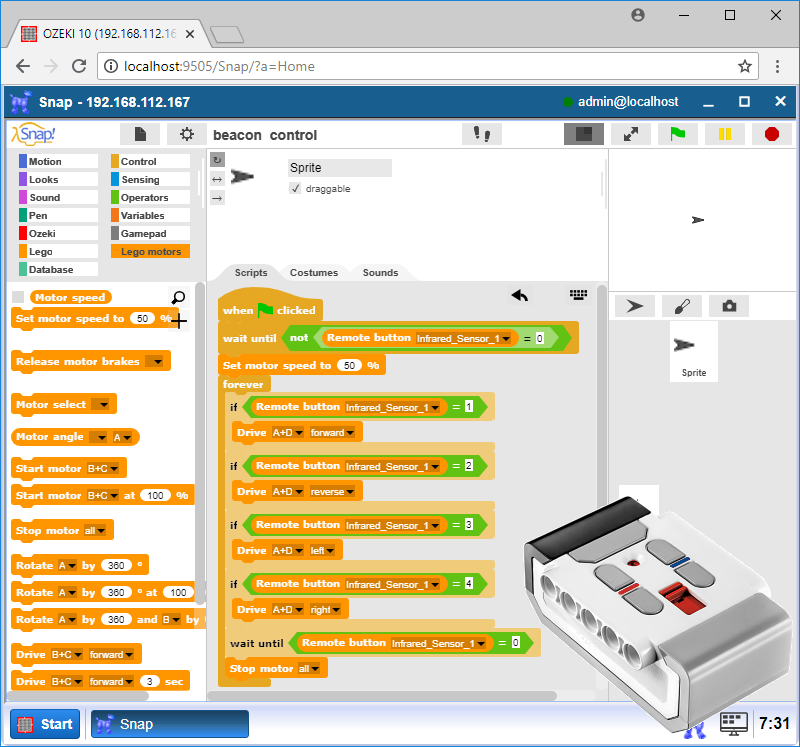Click the palette vertical scrollbar
This screenshot has height=747, width=800.
coord(200,444)
